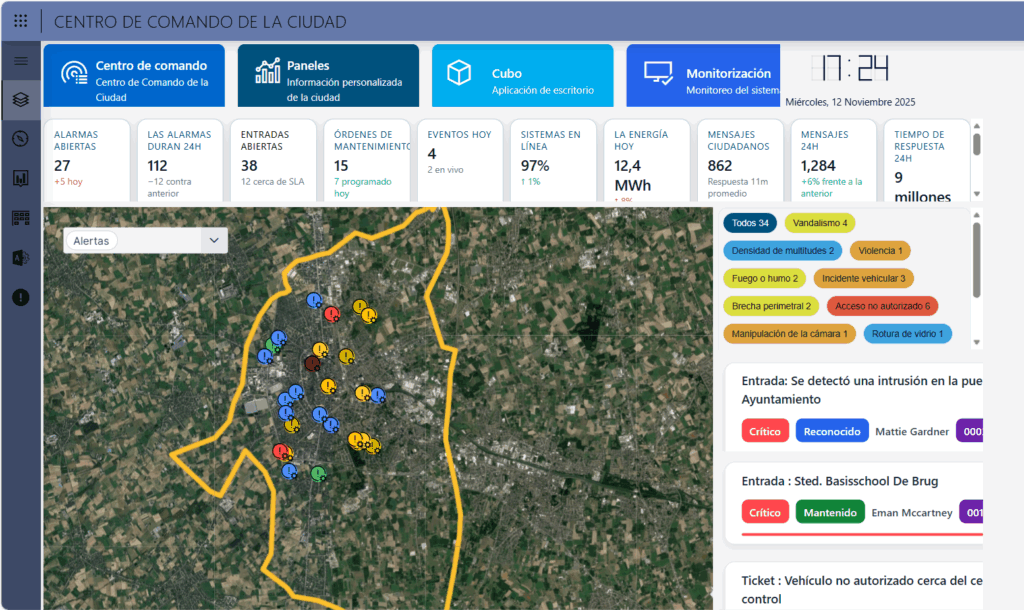Click the exclamation alert sidebar icon
This screenshot has width=1024, height=610.
coord(21,298)
